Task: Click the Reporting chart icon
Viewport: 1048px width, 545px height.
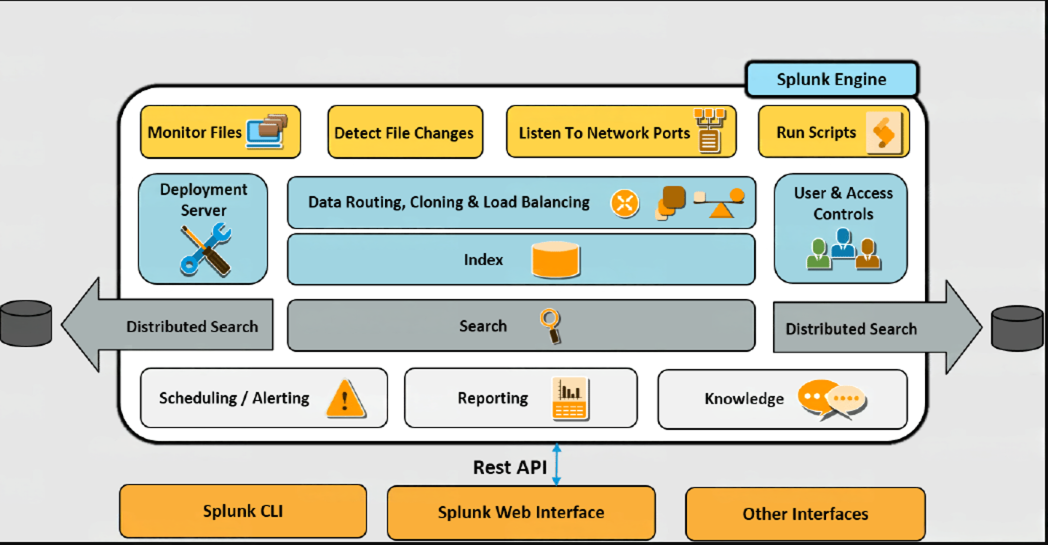Action: (x=570, y=399)
